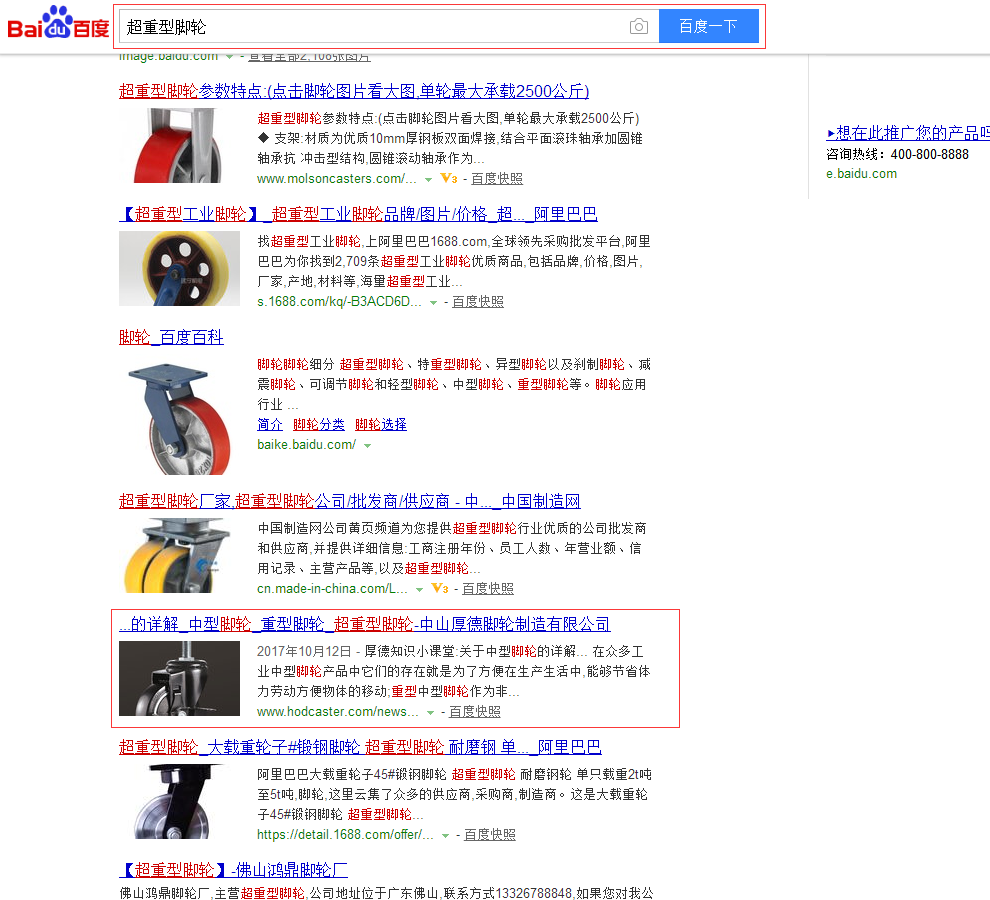990x900 pixels.
Task: Open the 脚轮分类 sub-link under Baike
Action: 318,424
